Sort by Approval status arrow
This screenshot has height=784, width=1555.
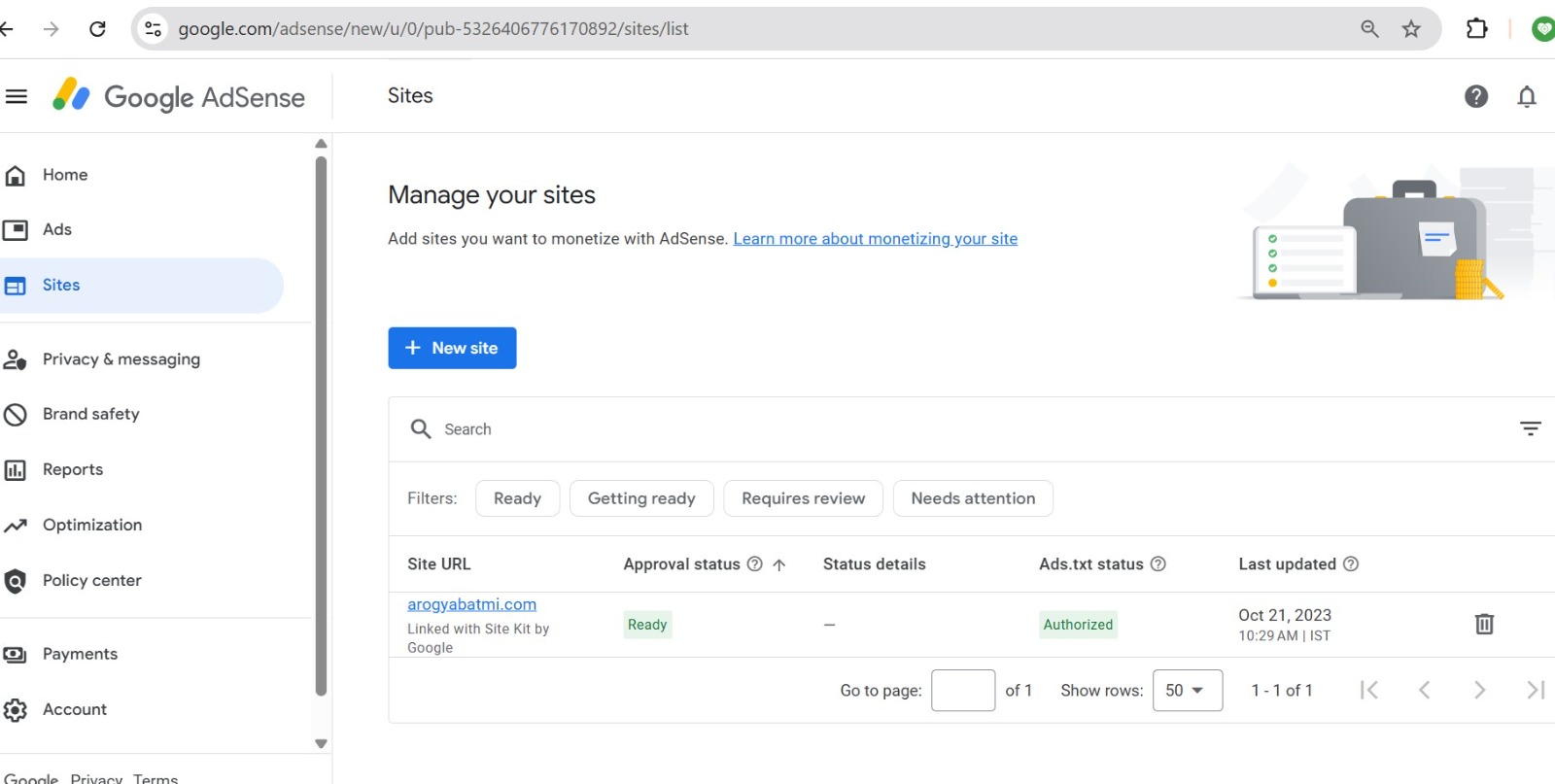(778, 564)
